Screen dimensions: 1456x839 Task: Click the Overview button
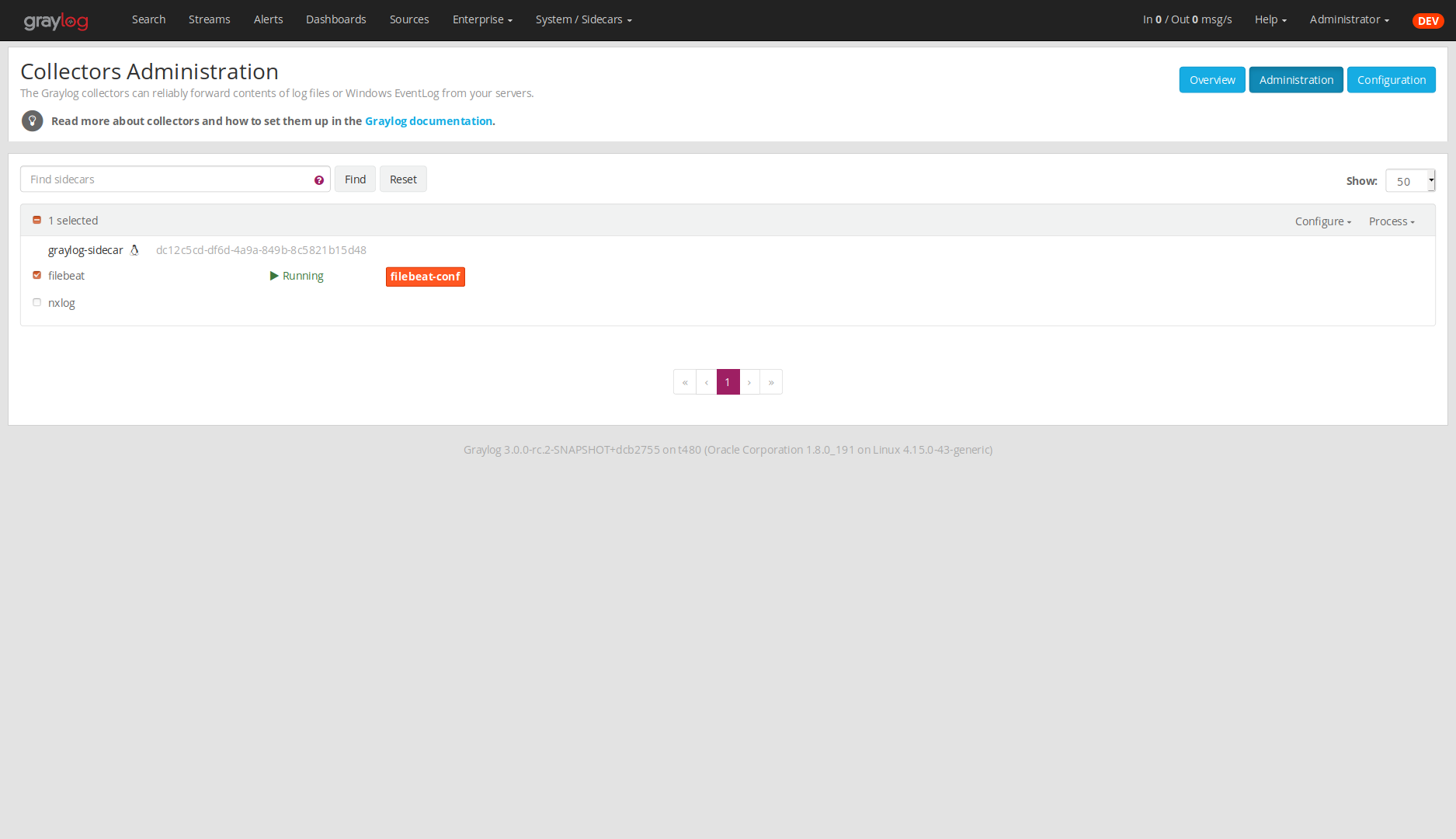point(1211,80)
